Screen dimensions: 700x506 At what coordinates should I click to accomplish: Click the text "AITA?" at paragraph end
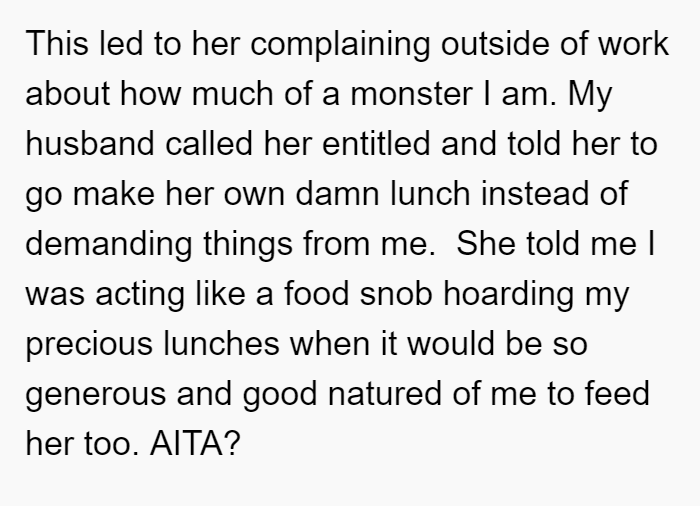tap(195, 443)
